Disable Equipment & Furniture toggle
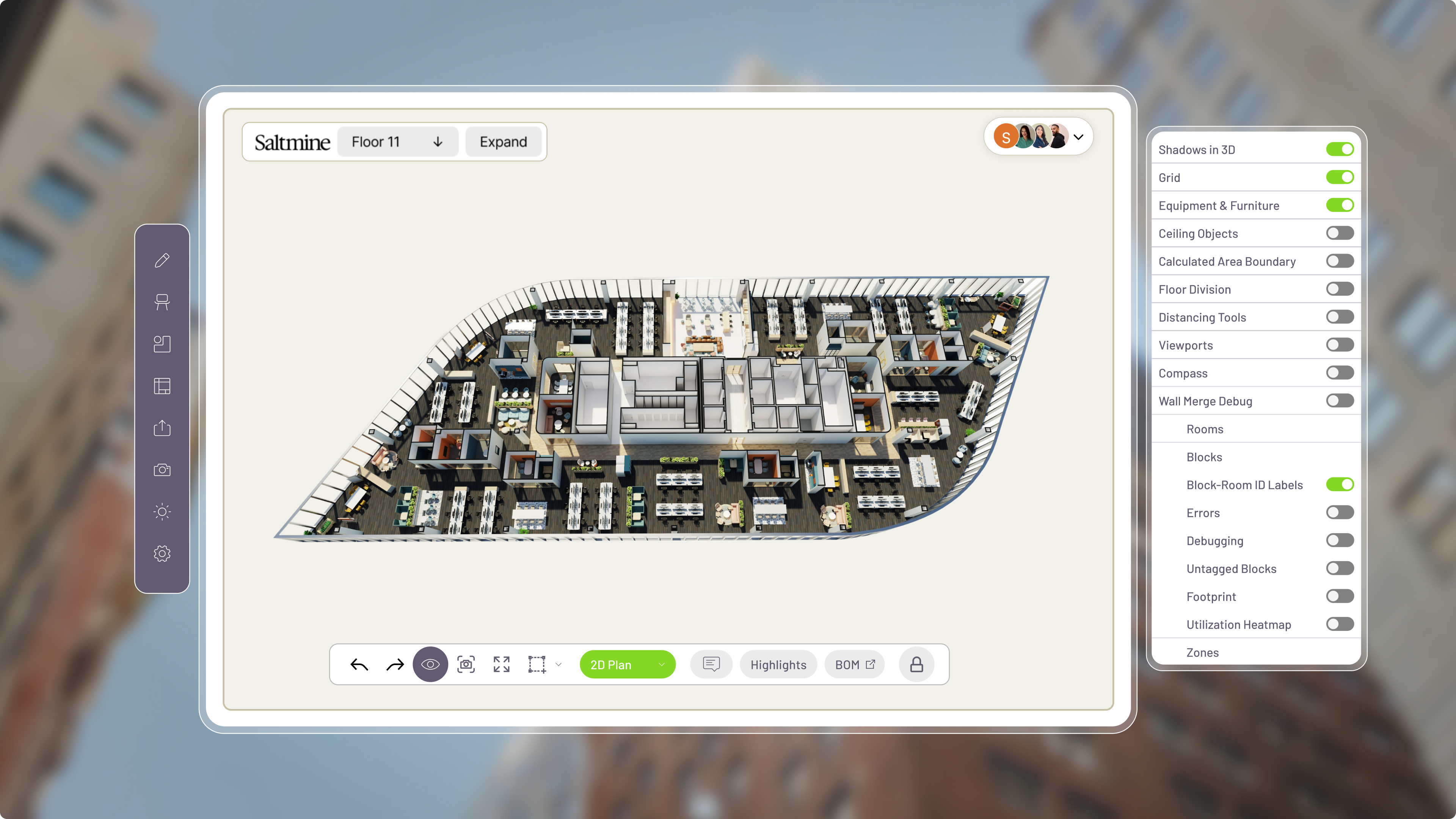This screenshot has width=1456, height=819. [x=1340, y=205]
